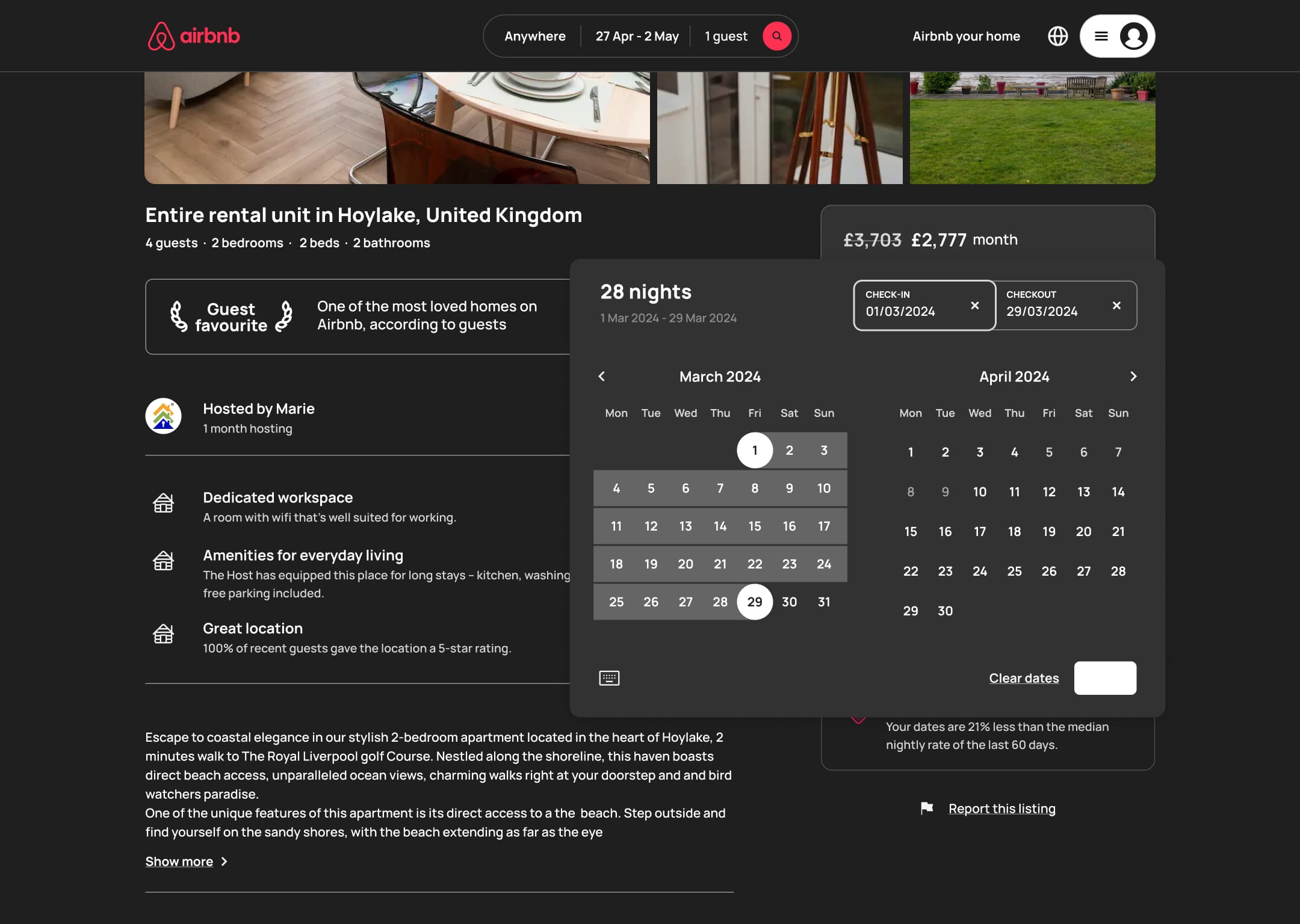The image size is (1300, 924).
Task: Click the Airbnb logo
Action: coord(194,36)
